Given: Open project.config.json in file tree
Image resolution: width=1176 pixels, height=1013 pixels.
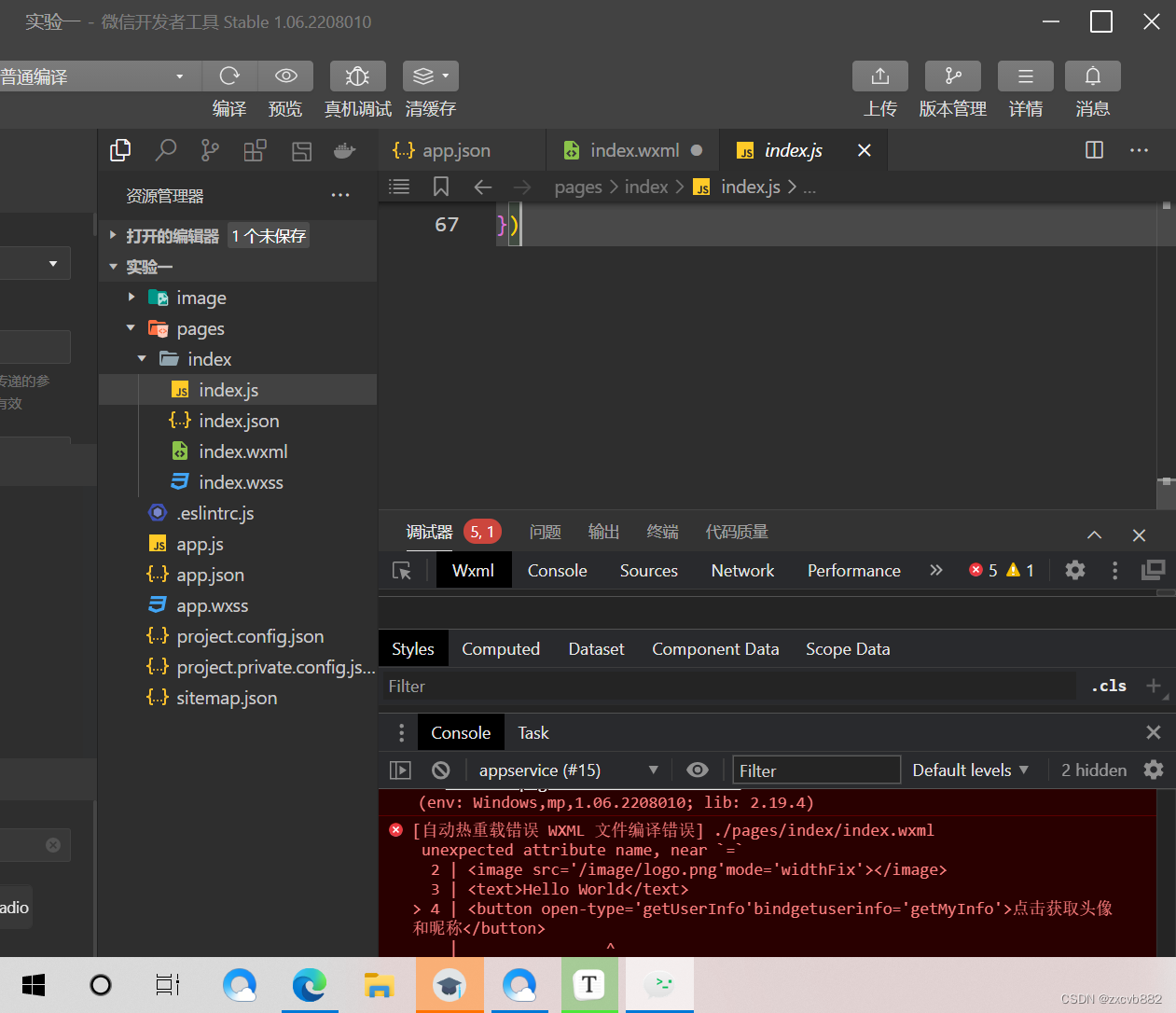Looking at the screenshot, I should click(250, 636).
